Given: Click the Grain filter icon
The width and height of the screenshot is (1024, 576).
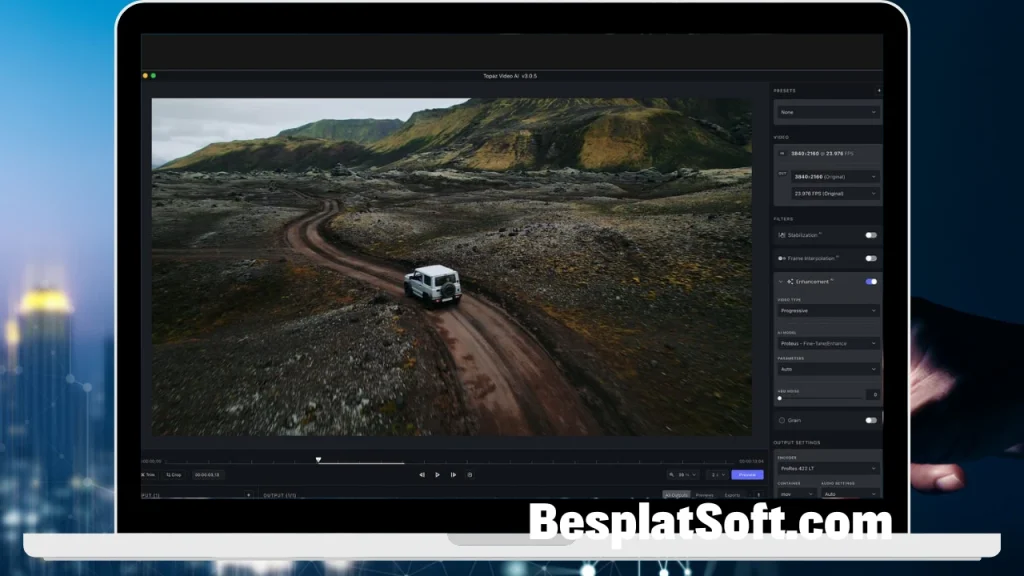Looking at the screenshot, I should click(782, 420).
